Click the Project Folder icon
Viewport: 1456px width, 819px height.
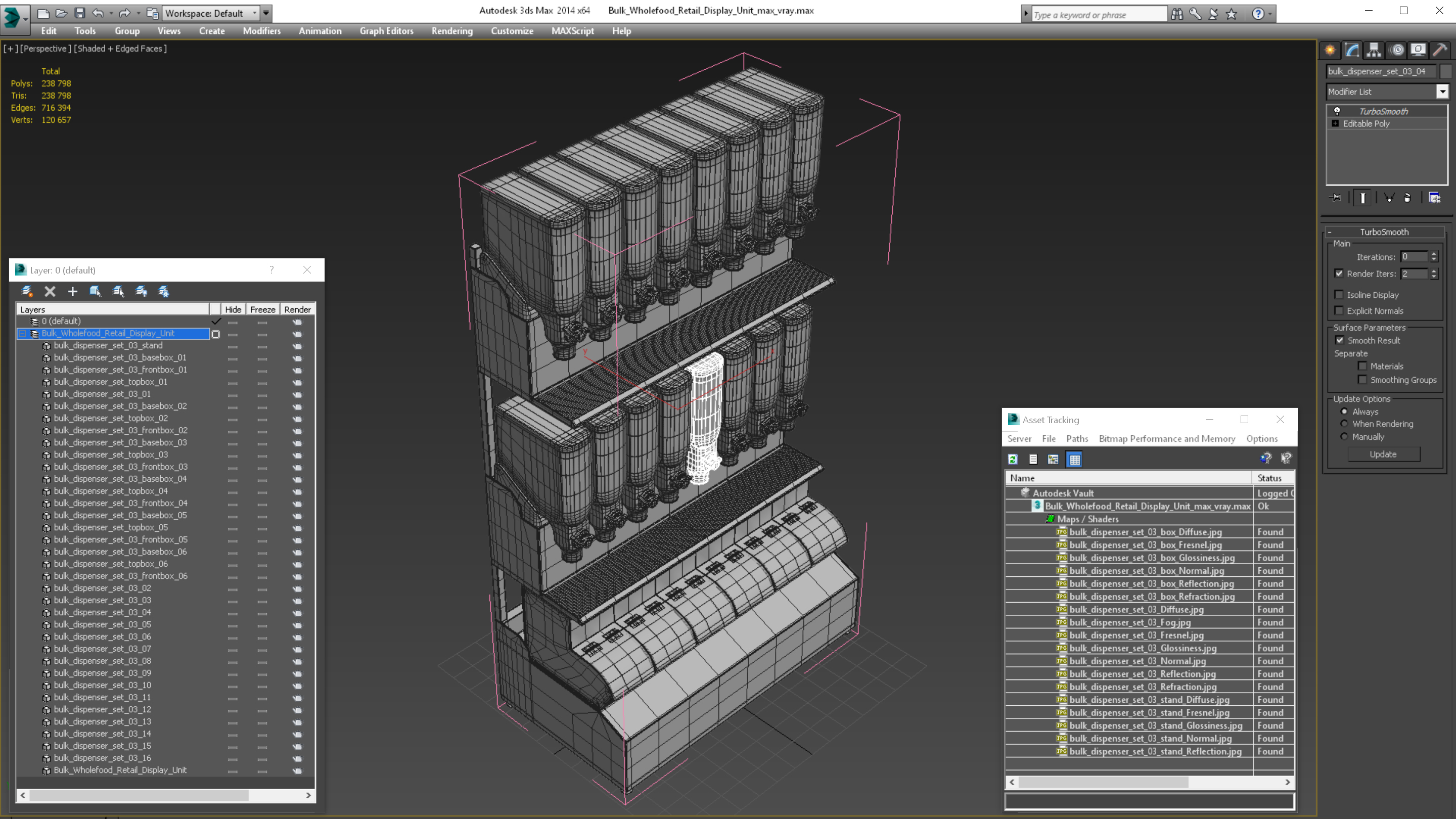pyautogui.click(x=152, y=13)
